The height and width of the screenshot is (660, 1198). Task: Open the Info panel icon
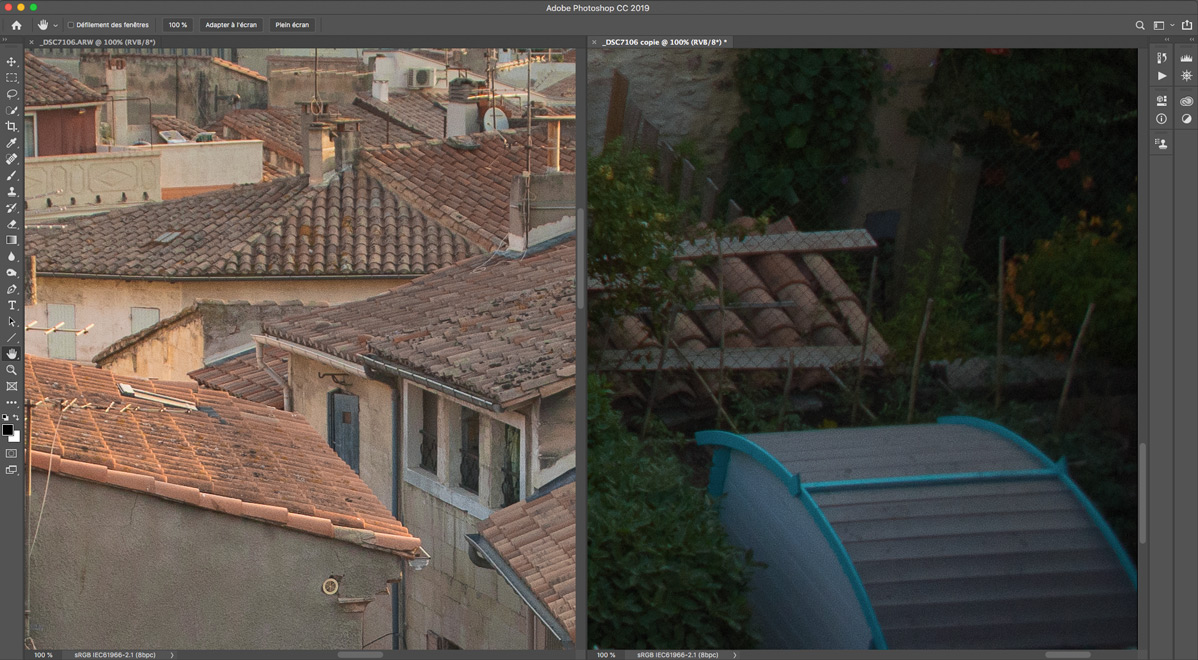click(x=1162, y=119)
